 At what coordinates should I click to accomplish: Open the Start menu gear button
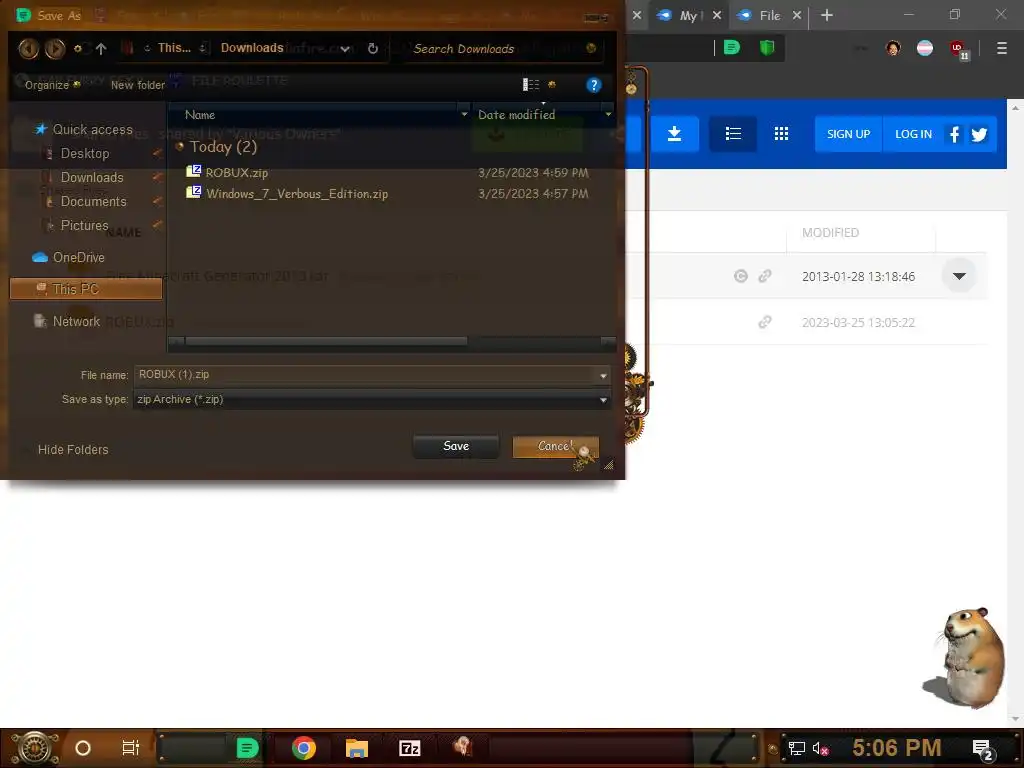coord(34,748)
